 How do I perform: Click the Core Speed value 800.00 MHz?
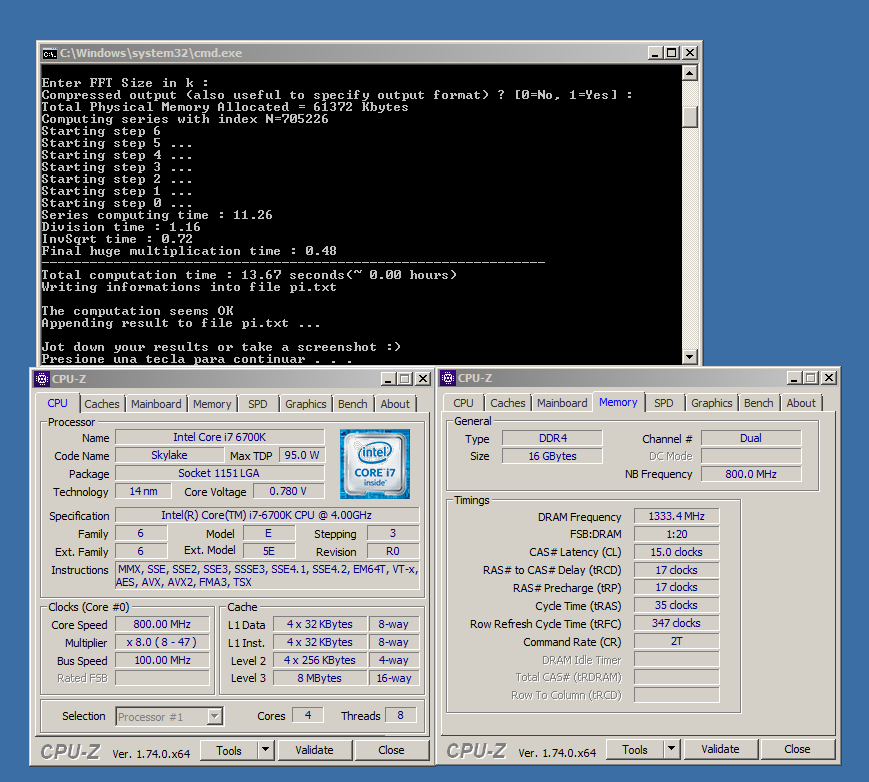162,624
